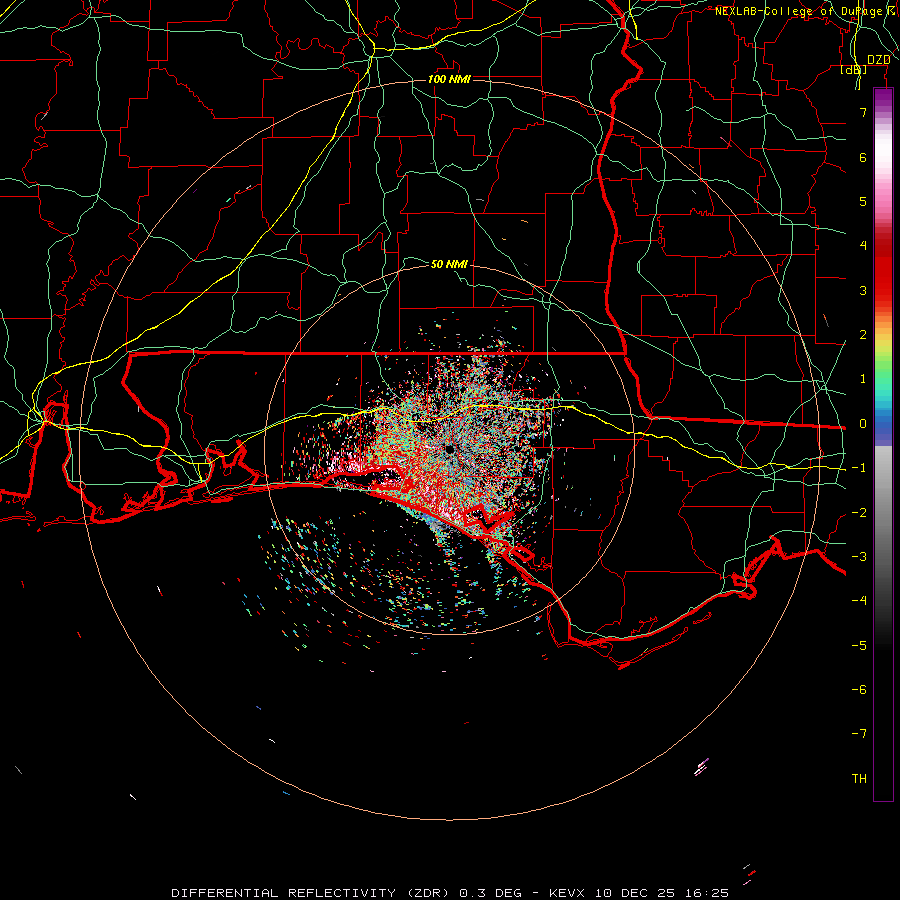
Task: Click the [dB] units label
Action: [x=854, y=69]
